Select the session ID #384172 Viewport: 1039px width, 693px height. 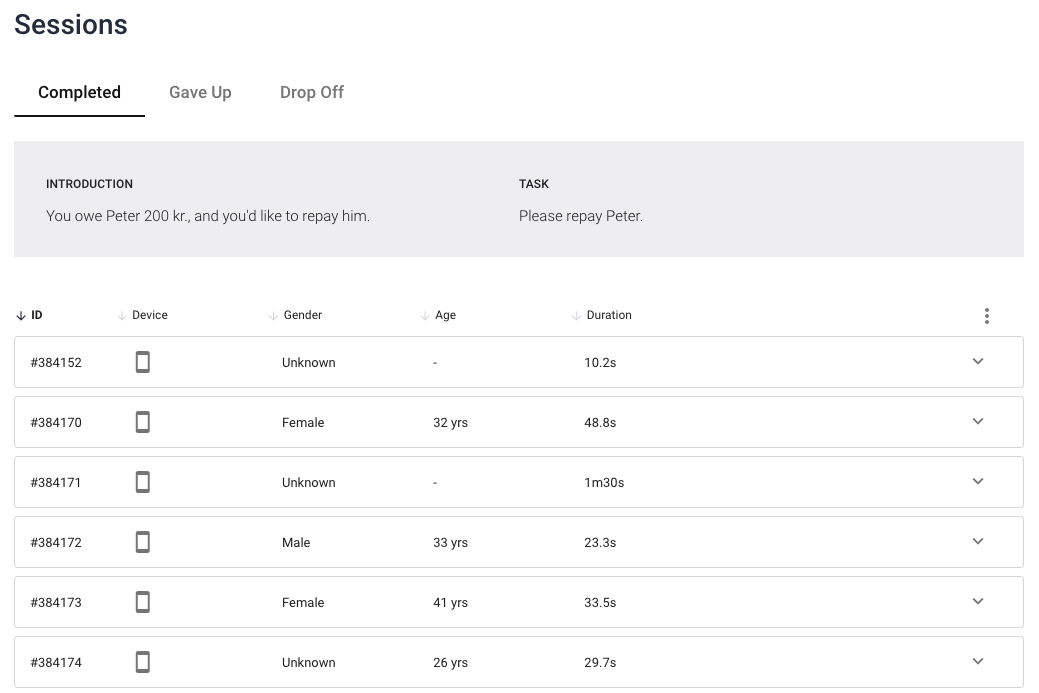(x=56, y=542)
